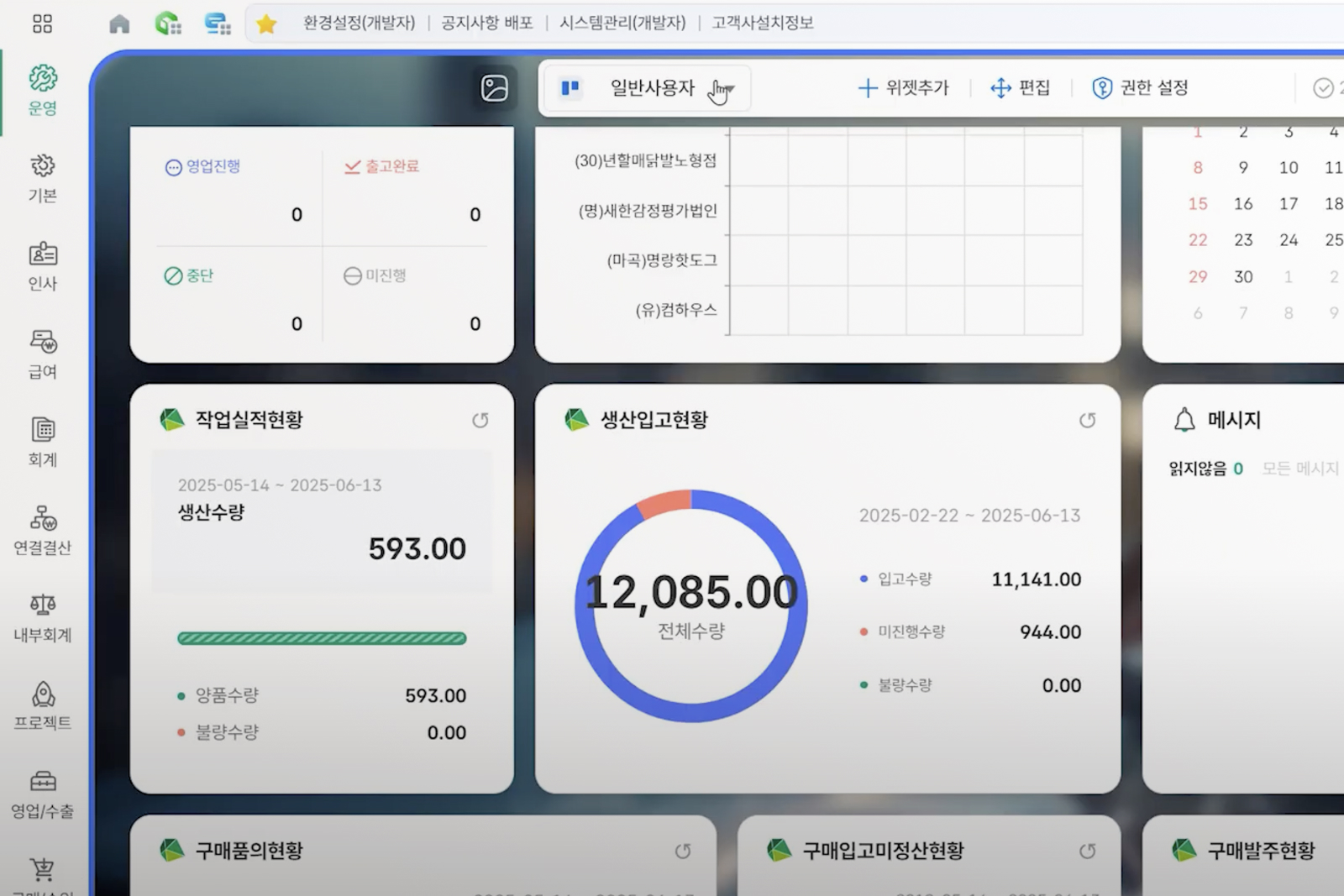Click the bell icon on the 메시지 widget
Image resolution: width=1344 pixels, height=896 pixels.
[x=1185, y=420]
